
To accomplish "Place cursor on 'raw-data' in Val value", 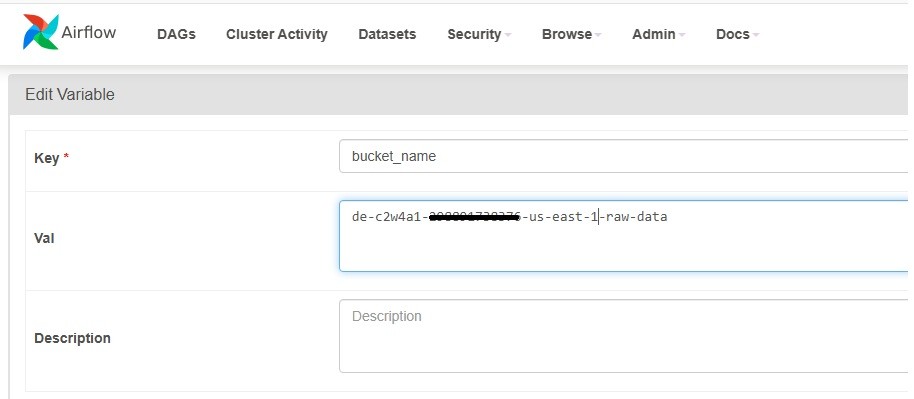I will (637, 218).
